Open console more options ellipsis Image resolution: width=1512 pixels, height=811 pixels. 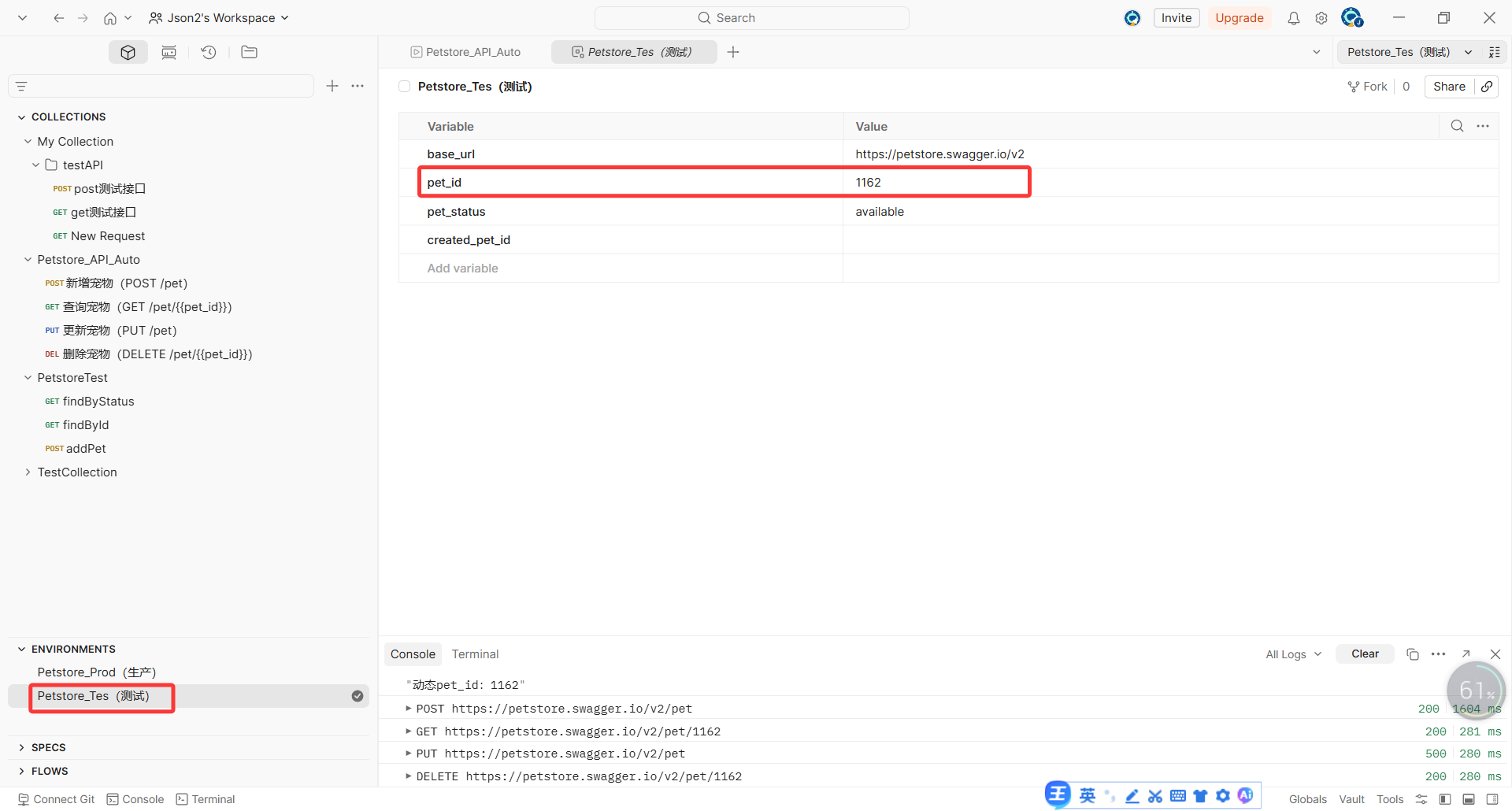click(x=1439, y=654)
